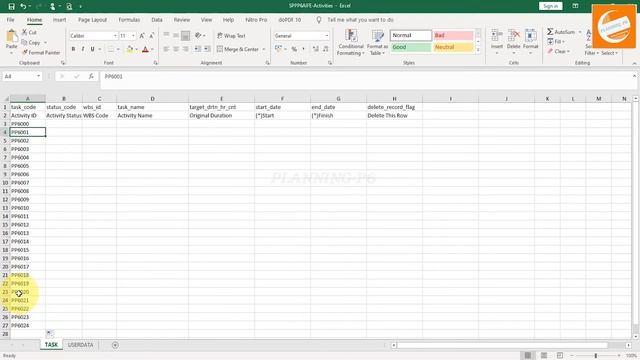Open the USERDATA sheet tab
Screen dimensions: 640x360
[80, 345]
